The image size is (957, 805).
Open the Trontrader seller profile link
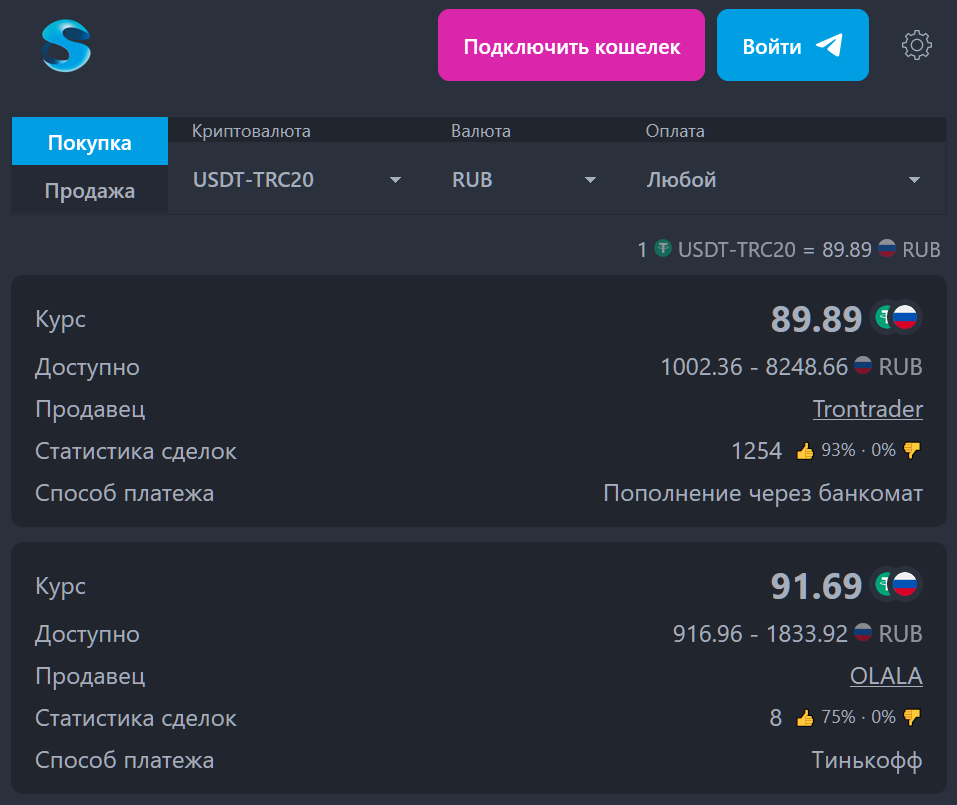(x=867, y=409)
